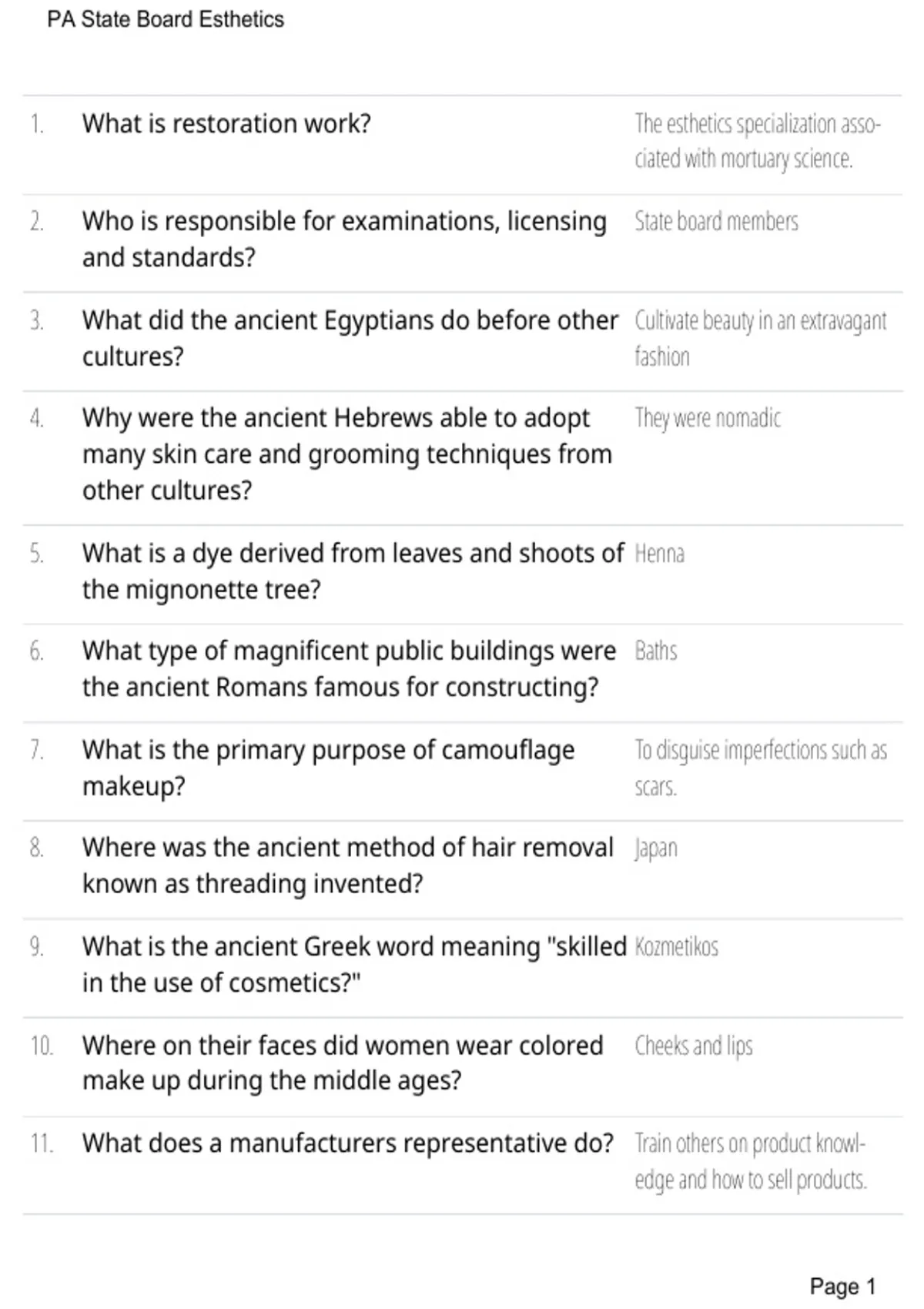Click the 'Train others on product knowledge' answer
The width and height of the screenshot is (924, 1309).
(751, 1161)
